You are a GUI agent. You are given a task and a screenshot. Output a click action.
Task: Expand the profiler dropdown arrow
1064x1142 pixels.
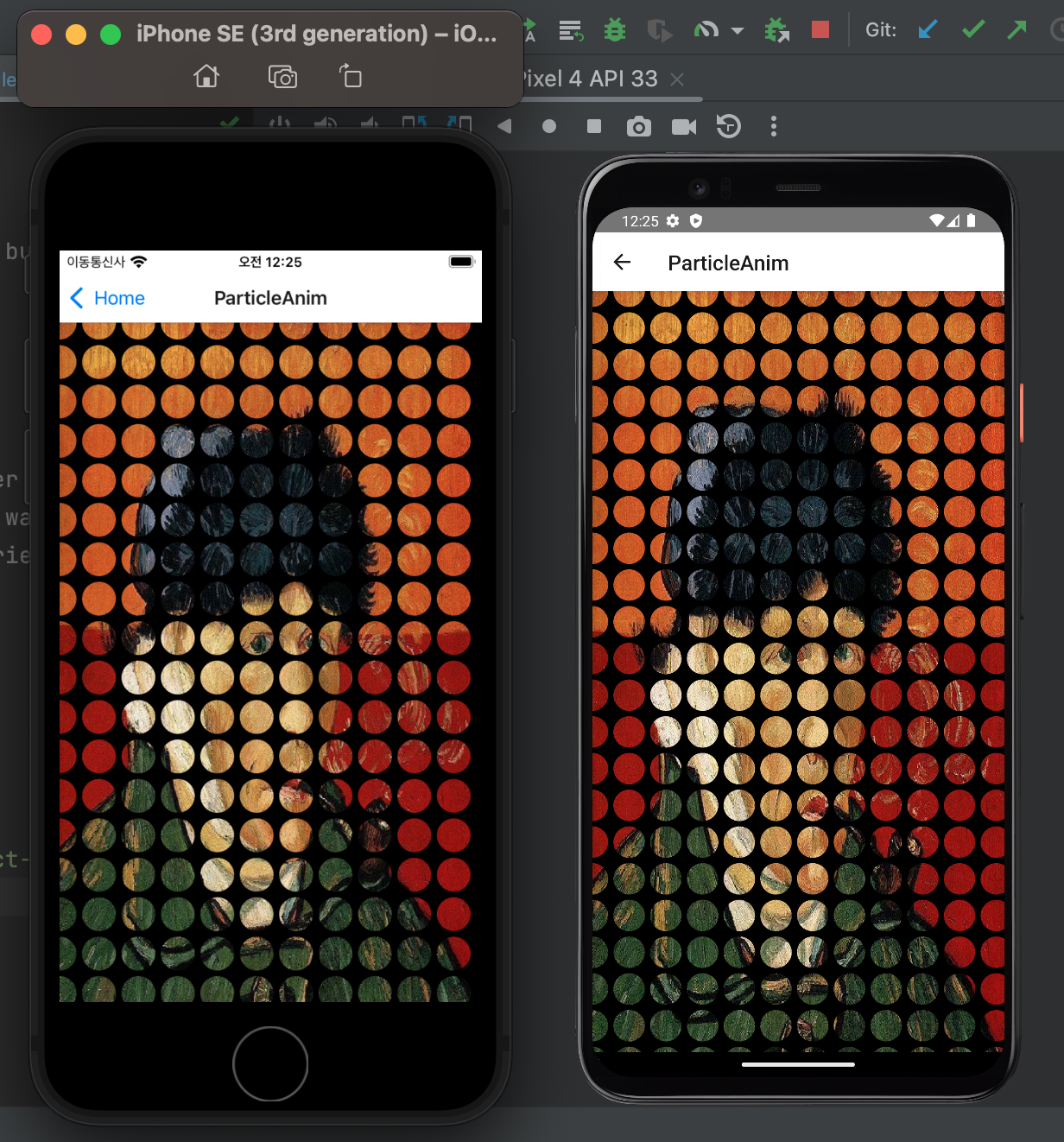(738, 31)
